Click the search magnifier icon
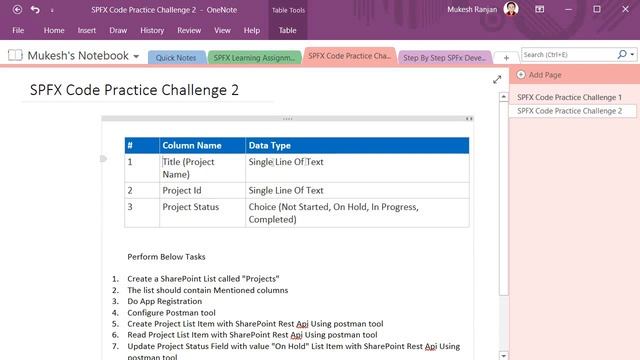This screenshot has height=360, width=640. (x=622, y=54)
